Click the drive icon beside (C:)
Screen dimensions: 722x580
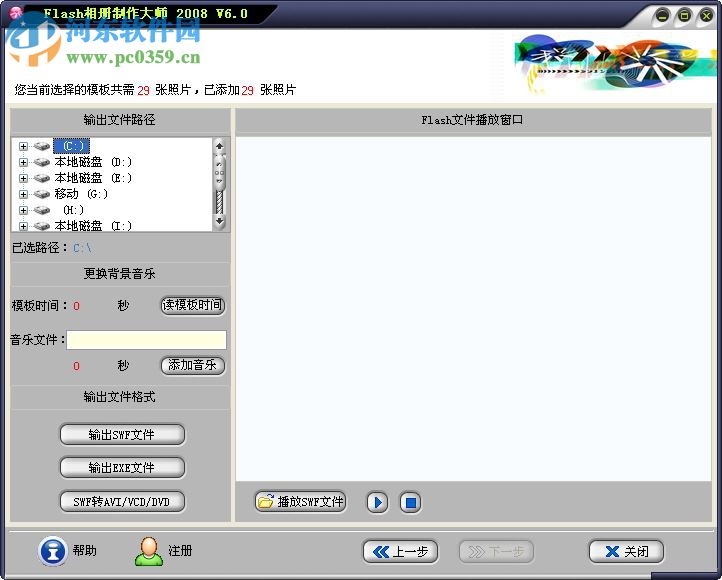click(x=41, y=146)
